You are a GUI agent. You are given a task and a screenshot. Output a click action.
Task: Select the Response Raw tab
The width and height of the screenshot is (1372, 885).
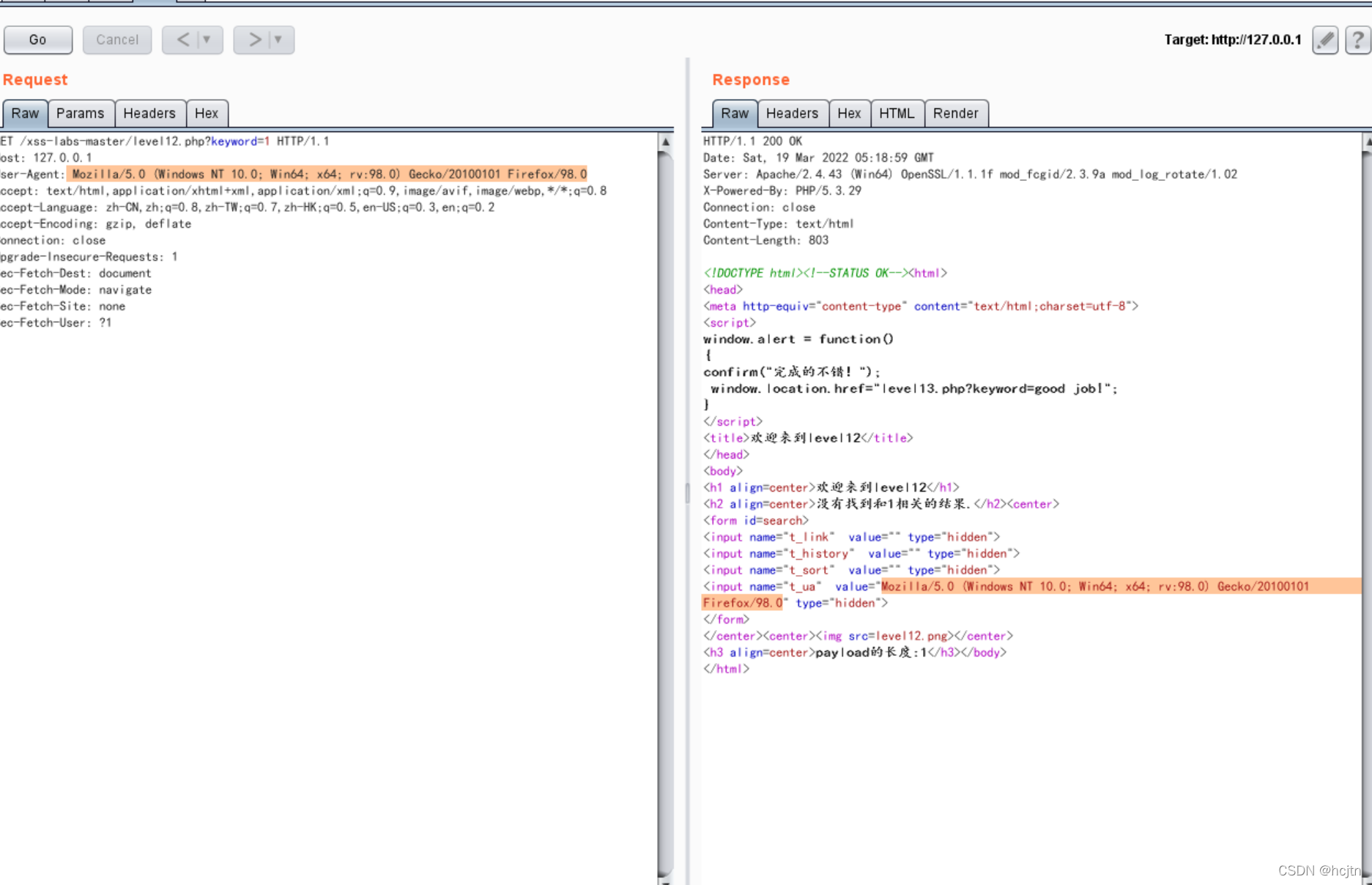coord(735,114)
